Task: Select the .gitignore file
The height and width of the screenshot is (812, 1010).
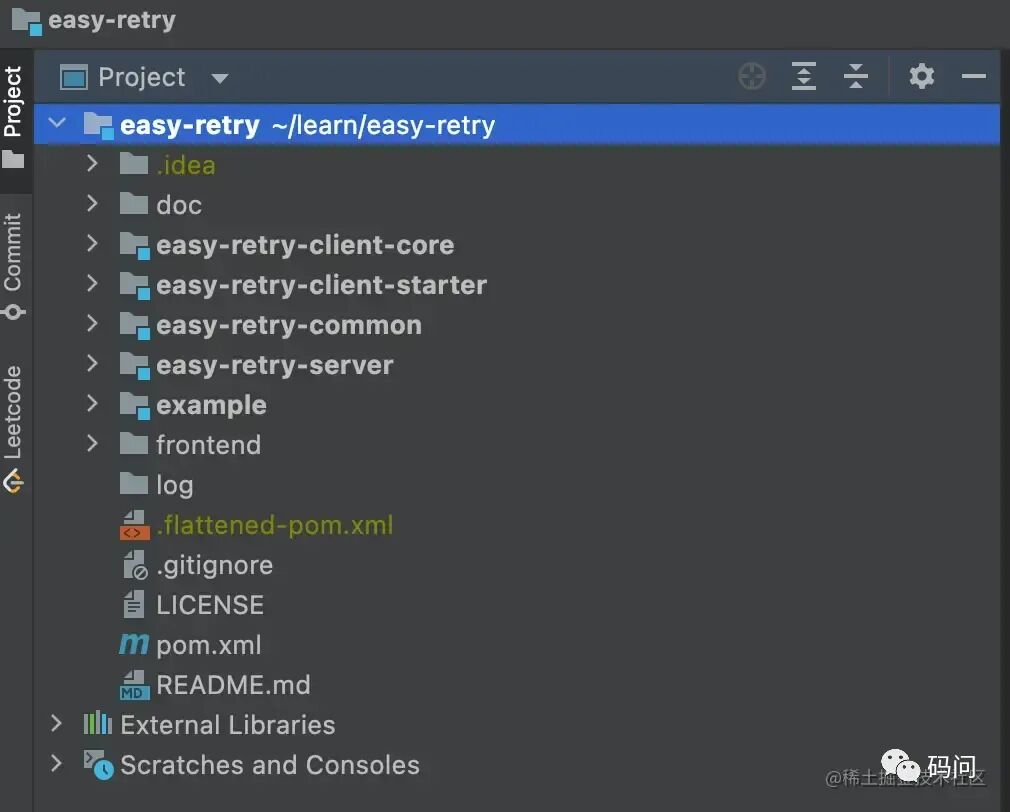Action: click(214, 565)
